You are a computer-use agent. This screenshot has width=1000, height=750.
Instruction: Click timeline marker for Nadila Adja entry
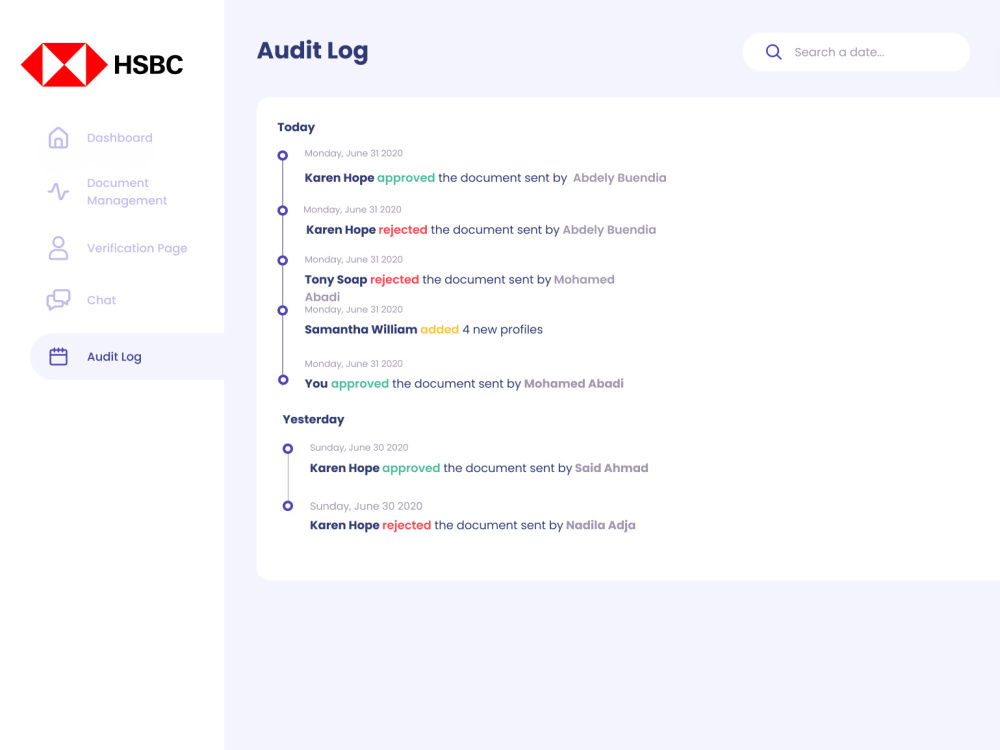pyautogui.click(x=288, y=506)
